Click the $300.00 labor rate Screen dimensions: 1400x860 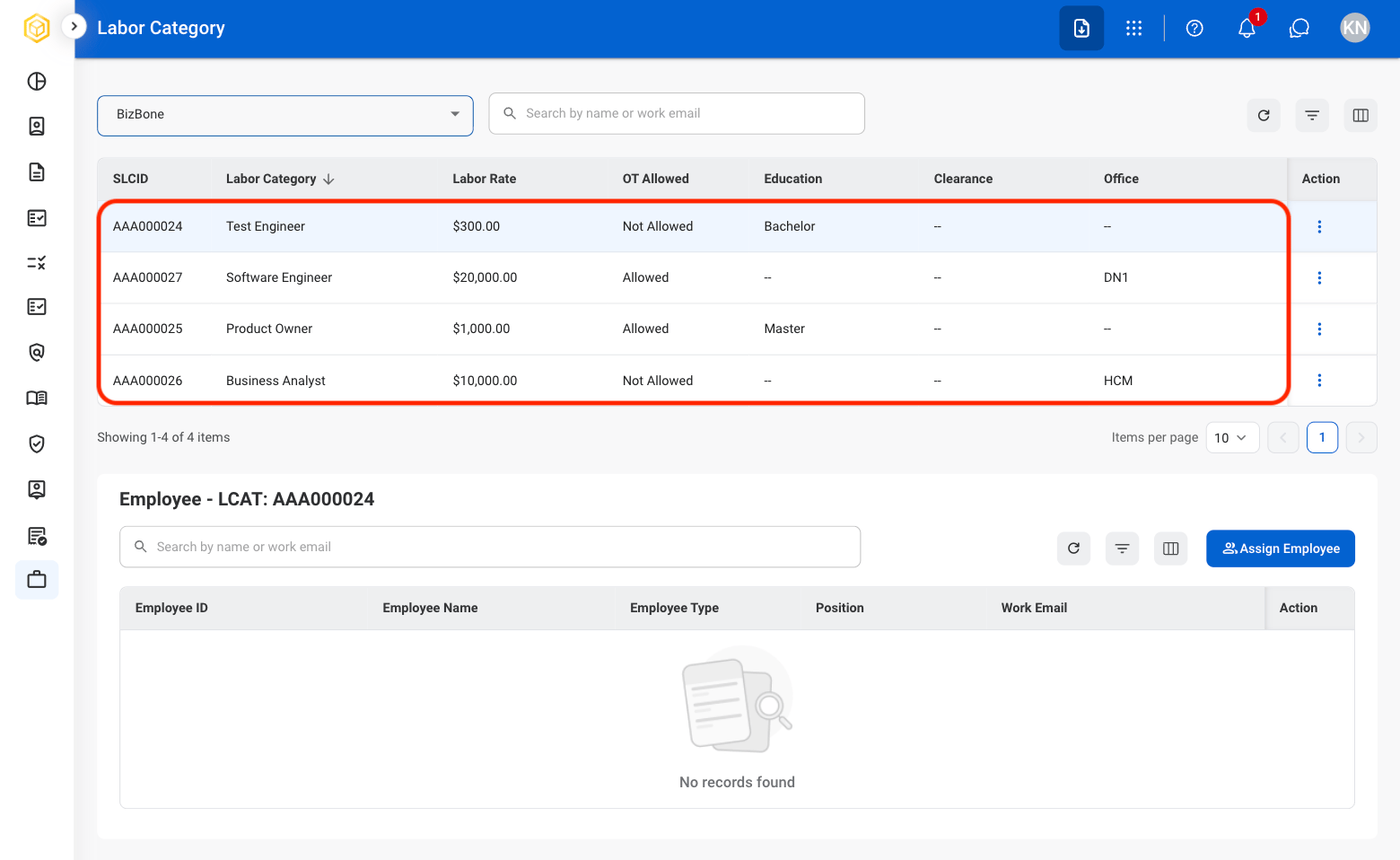[477, 226]
